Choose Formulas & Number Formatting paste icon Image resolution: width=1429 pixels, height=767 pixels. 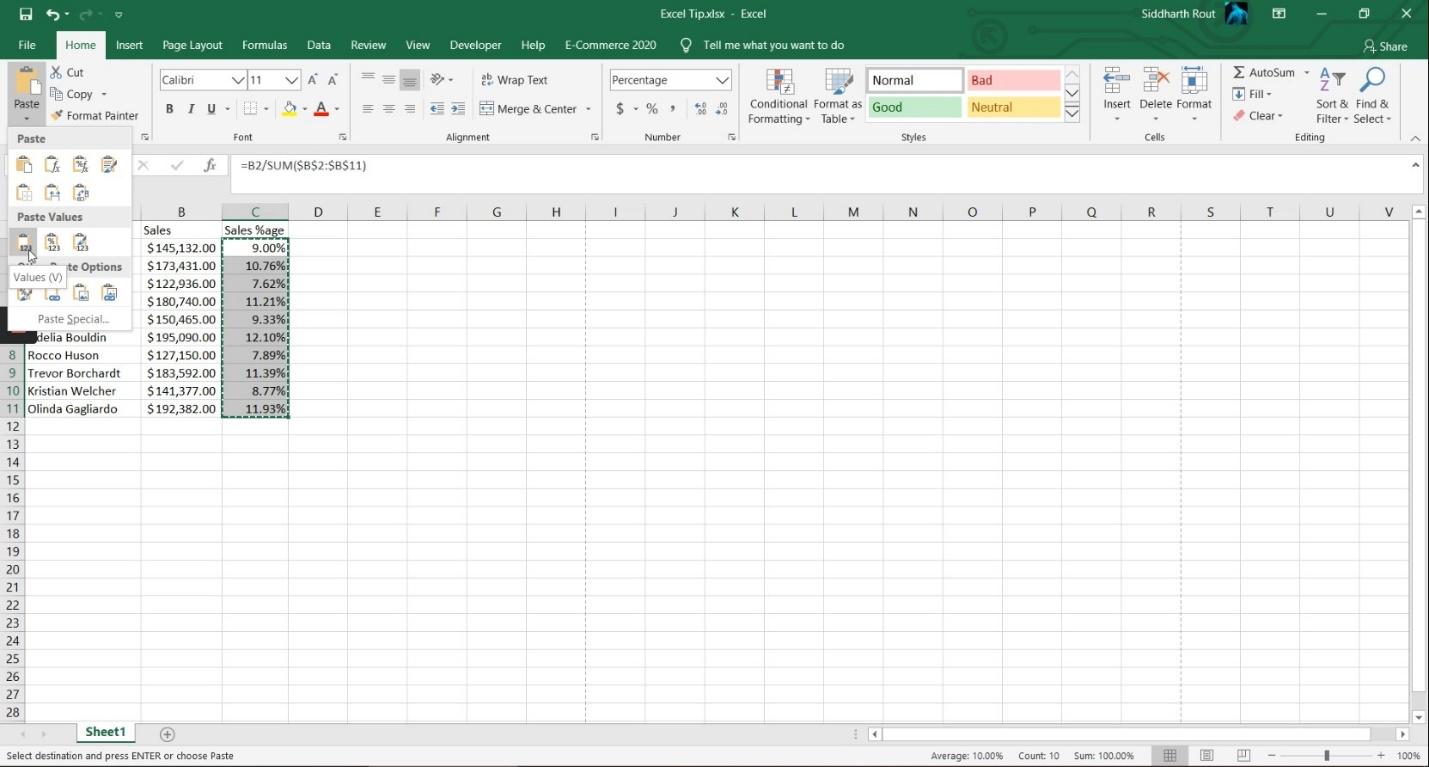click(x=81, y=165)
